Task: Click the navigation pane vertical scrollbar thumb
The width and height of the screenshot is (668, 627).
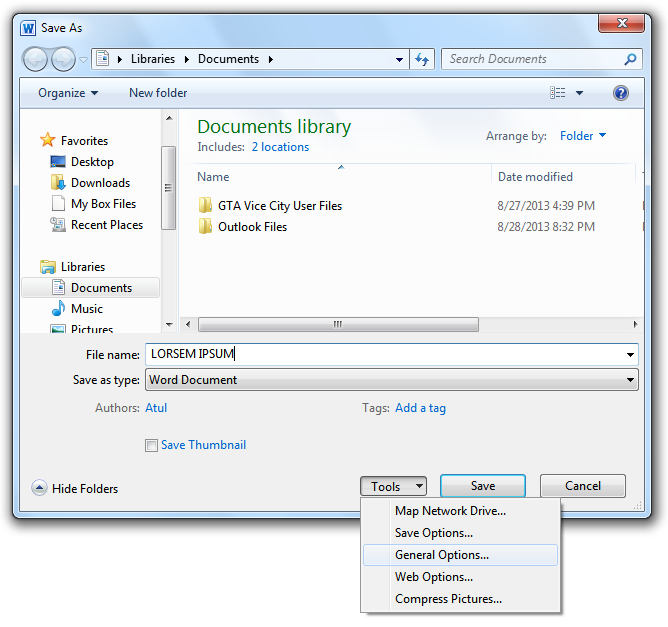Action: pos(169,188)
